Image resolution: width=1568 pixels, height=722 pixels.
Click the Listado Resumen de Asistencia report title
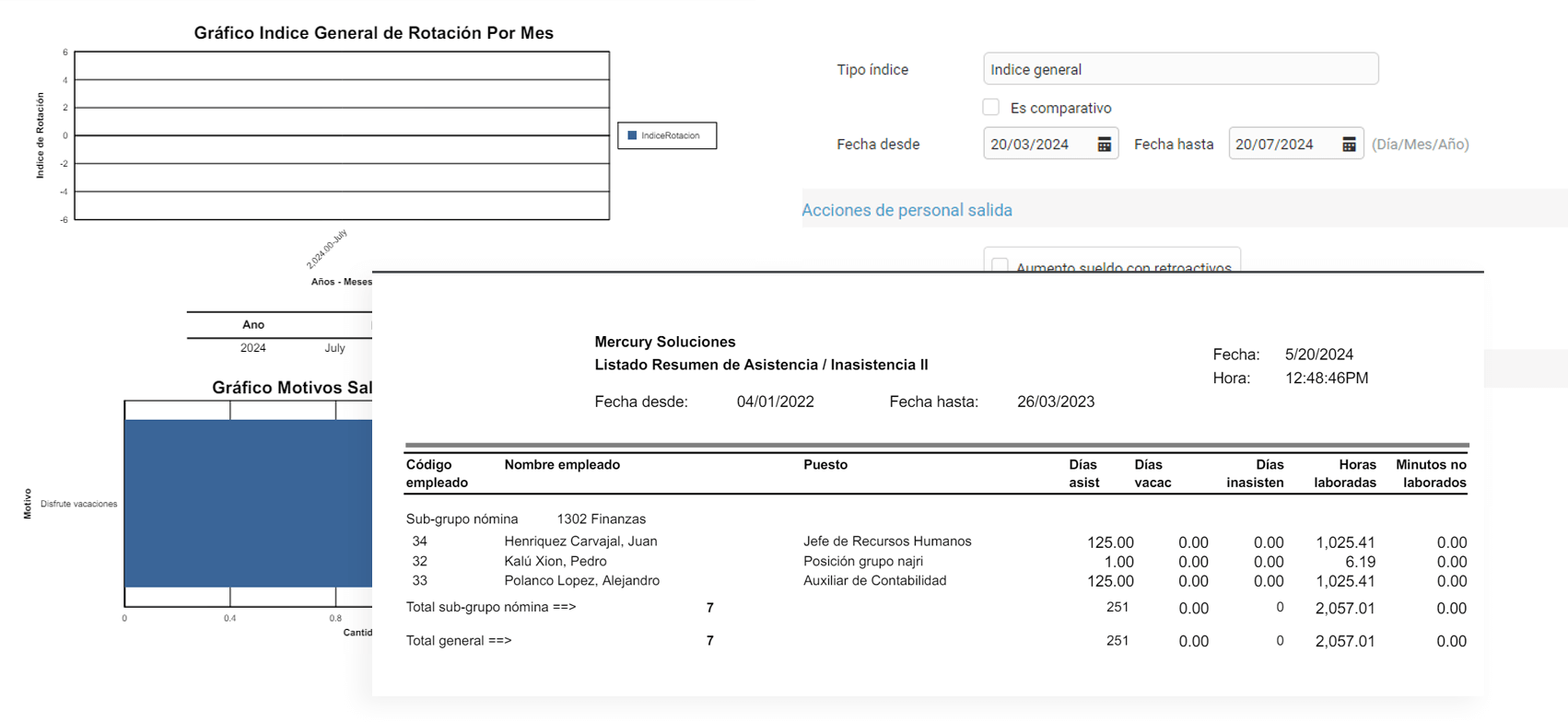point(761,365)
